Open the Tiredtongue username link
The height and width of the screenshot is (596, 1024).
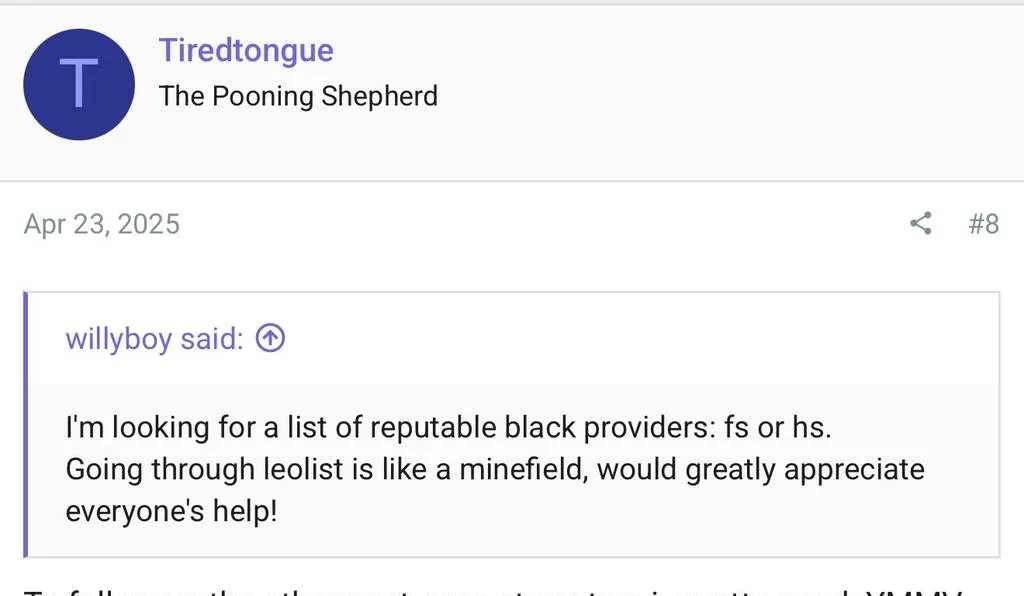(x=246, y=50)
